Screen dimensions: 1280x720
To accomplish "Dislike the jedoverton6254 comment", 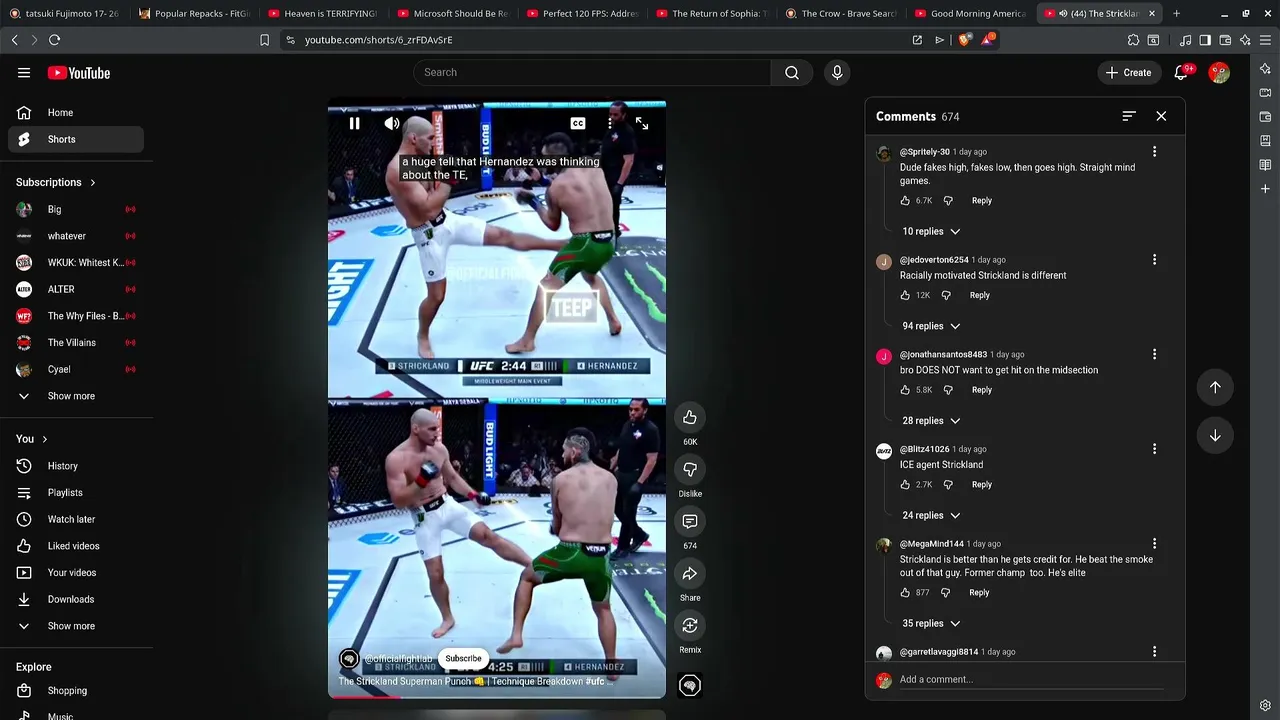I will (x=946, y=296).
